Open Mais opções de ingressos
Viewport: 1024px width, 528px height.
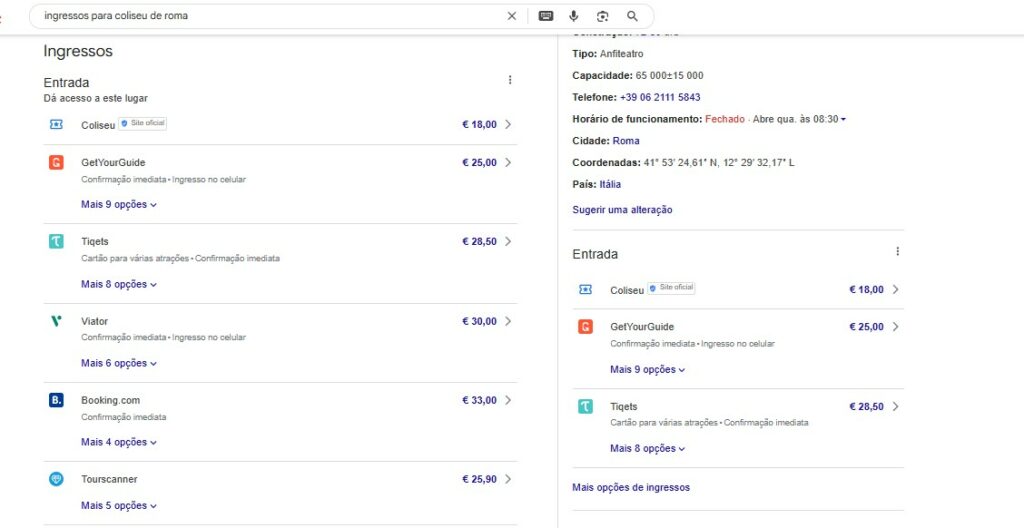pos(631,487)
